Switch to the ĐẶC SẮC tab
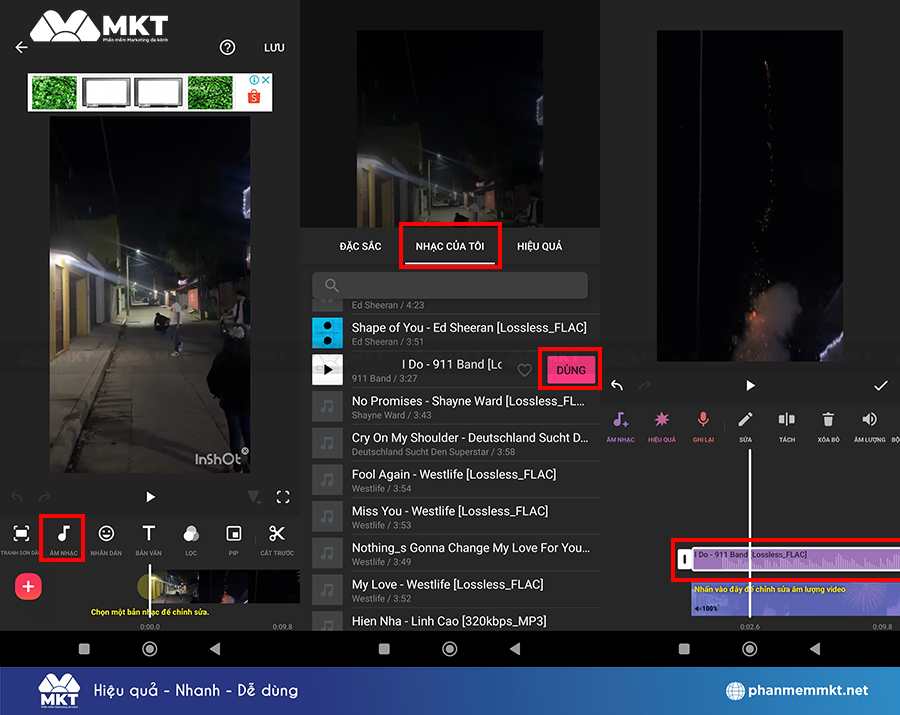The width and height of the screenshot is (900, 715). [360, 246]
